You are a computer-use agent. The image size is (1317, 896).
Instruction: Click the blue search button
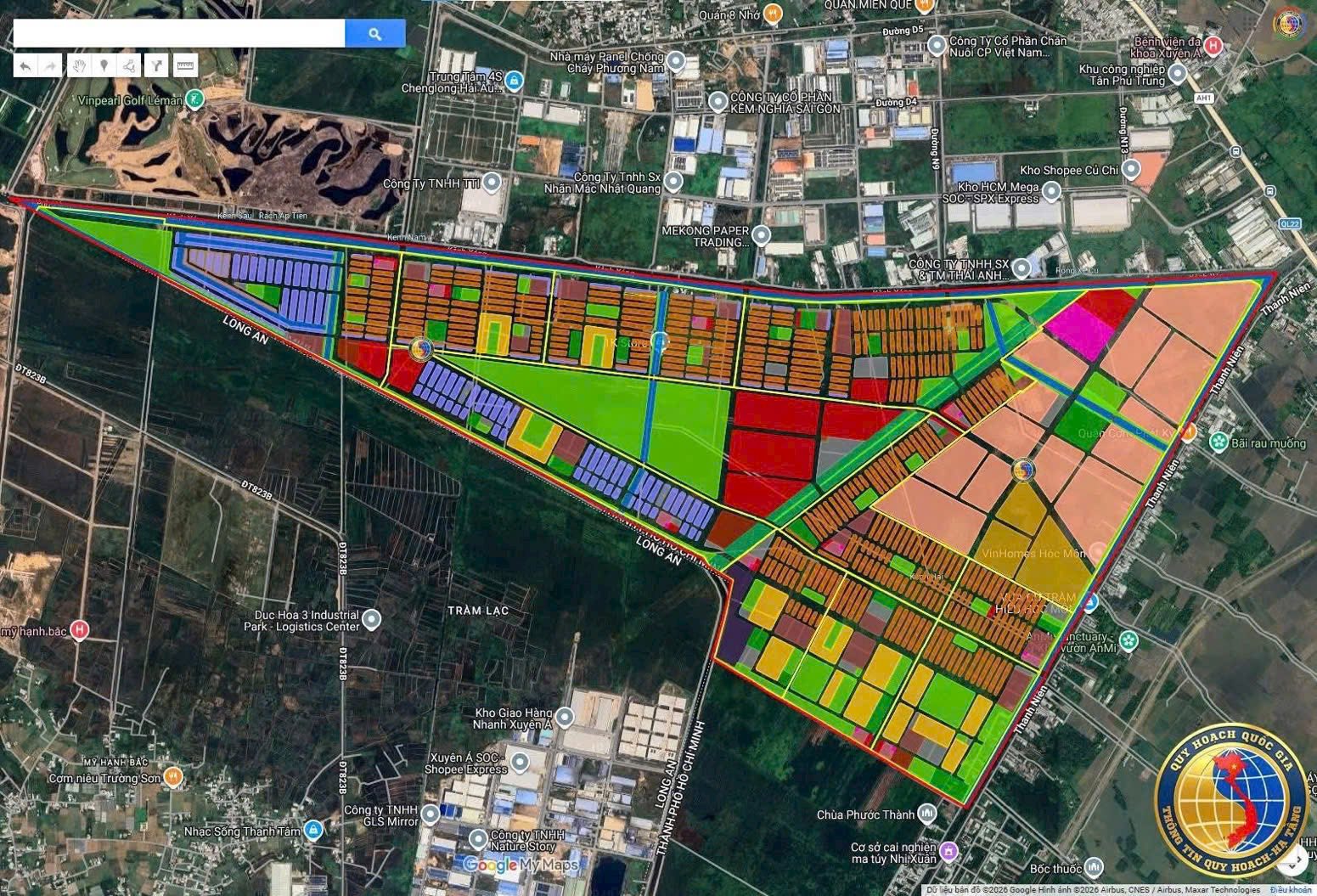tap(374, 33)
